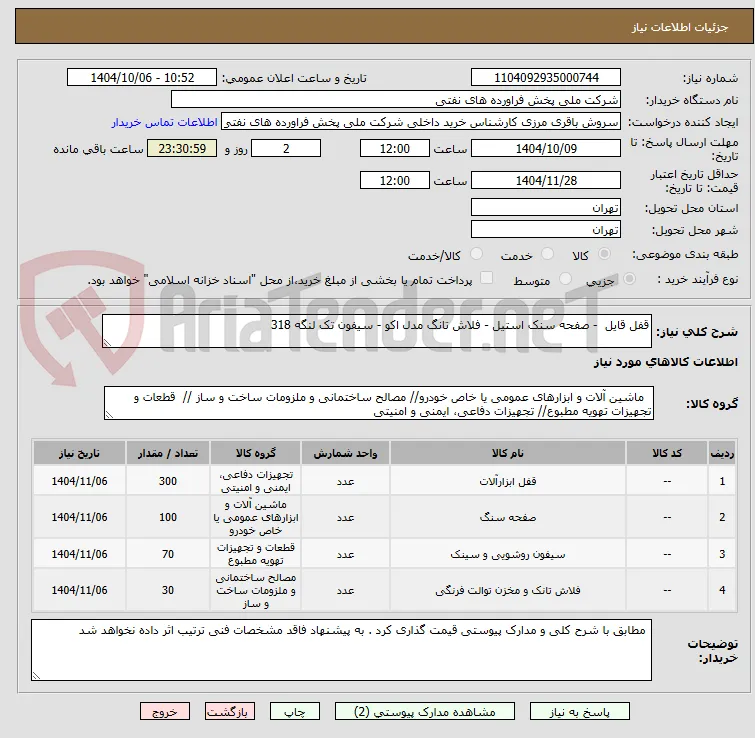This screenshot has width=755, height=738.
Task: Click the خروج exit button
Action: click(x=165, y=711)
